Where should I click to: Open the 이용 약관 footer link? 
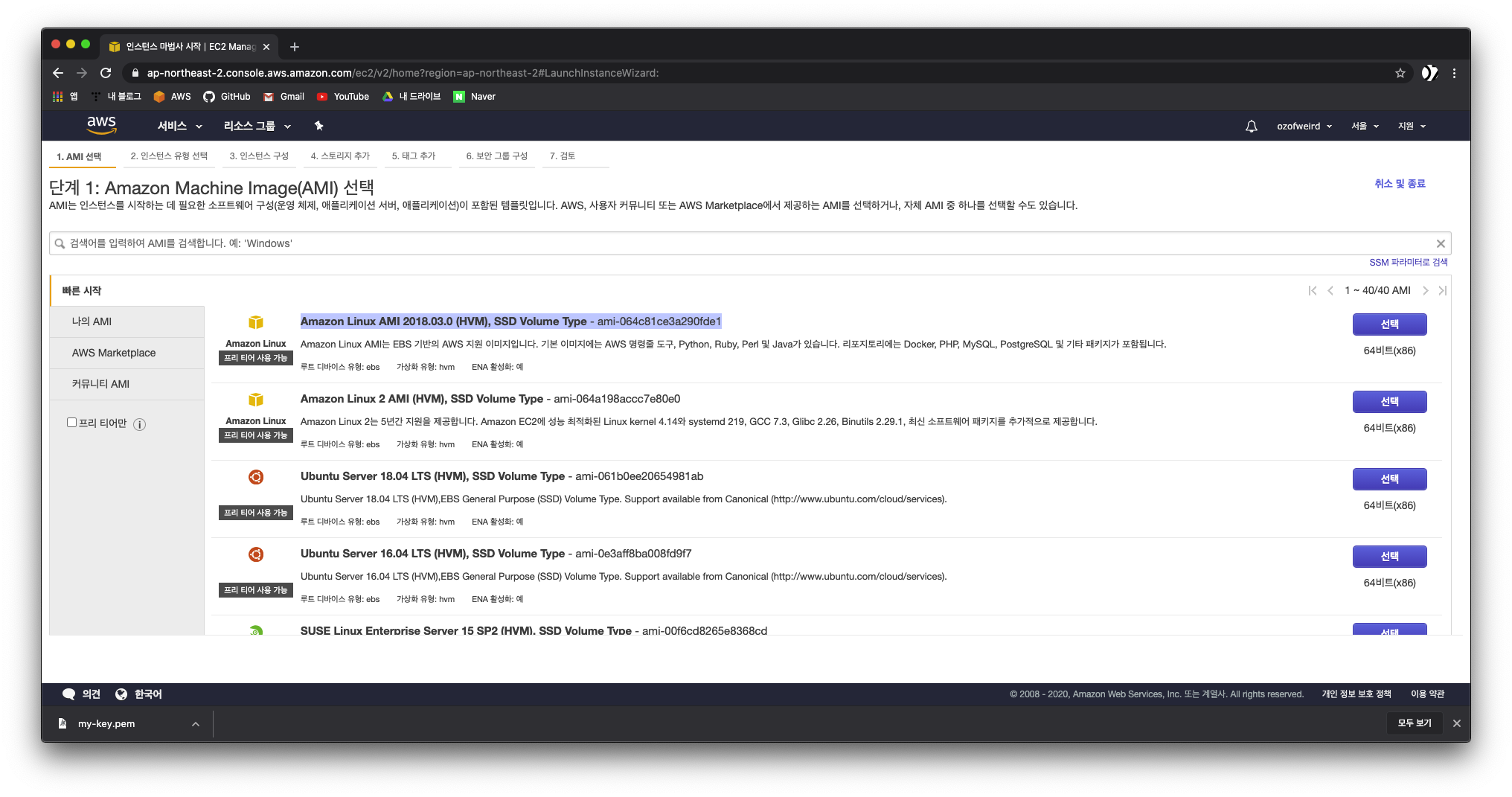coord(1427,694)
